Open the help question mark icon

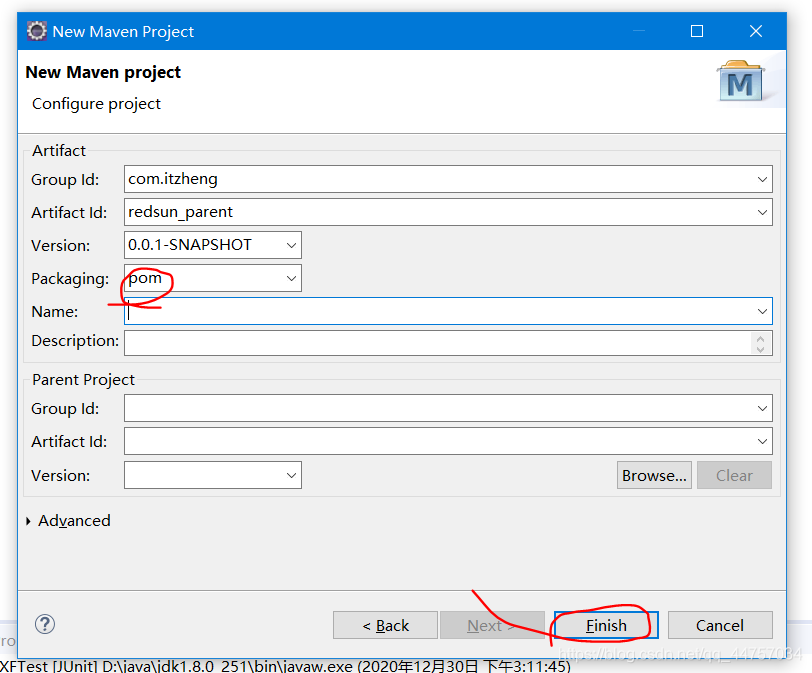[45, 624]
